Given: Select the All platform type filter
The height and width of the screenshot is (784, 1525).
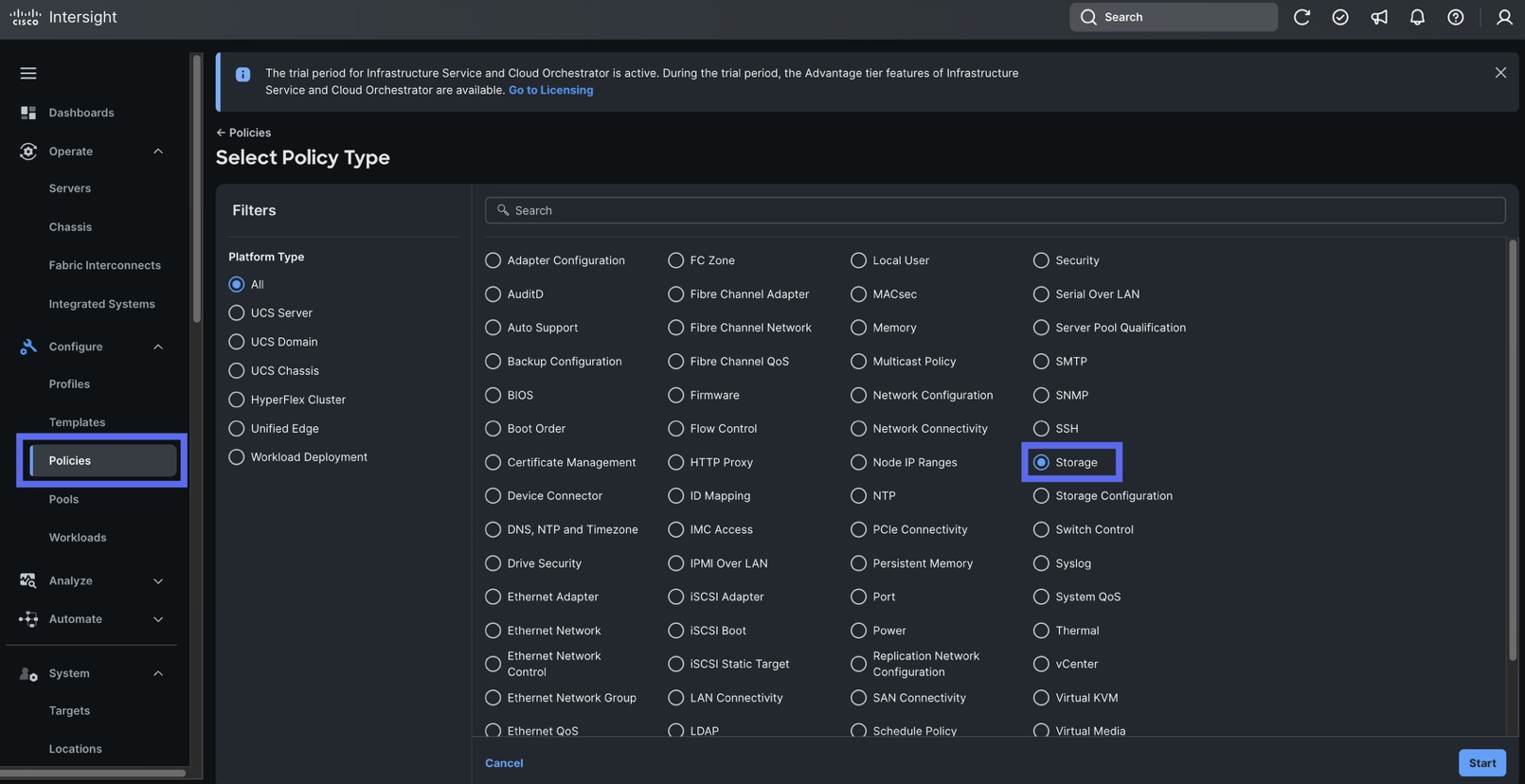Looking at the screenshot, I should pos(237,284).
